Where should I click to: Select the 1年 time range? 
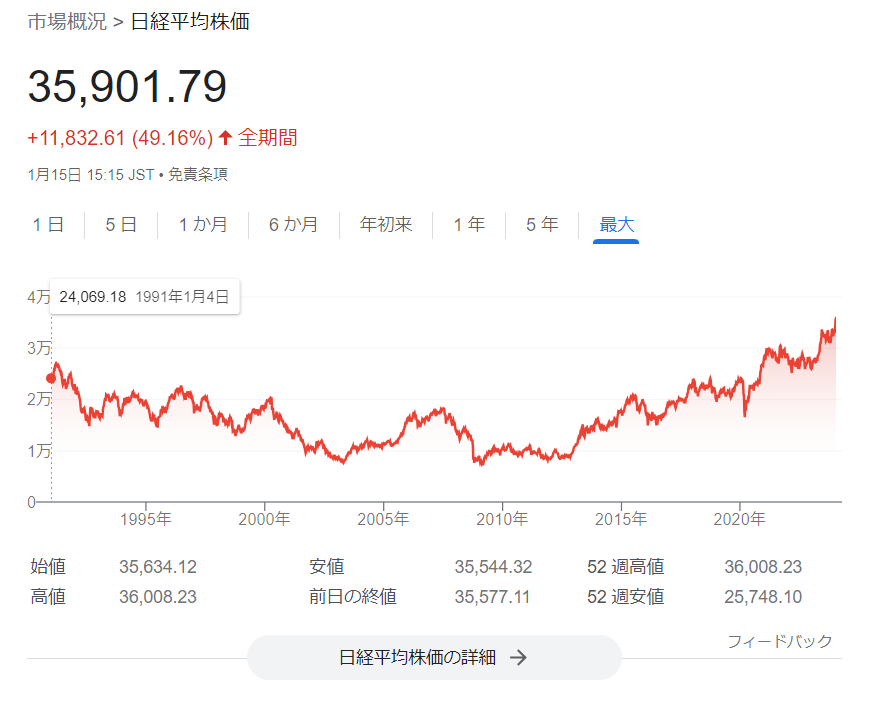coord(469,225)
